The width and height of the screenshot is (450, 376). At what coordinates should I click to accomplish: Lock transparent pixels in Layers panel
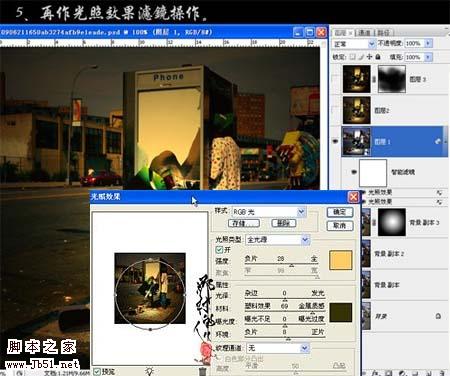tap(353, 57)
